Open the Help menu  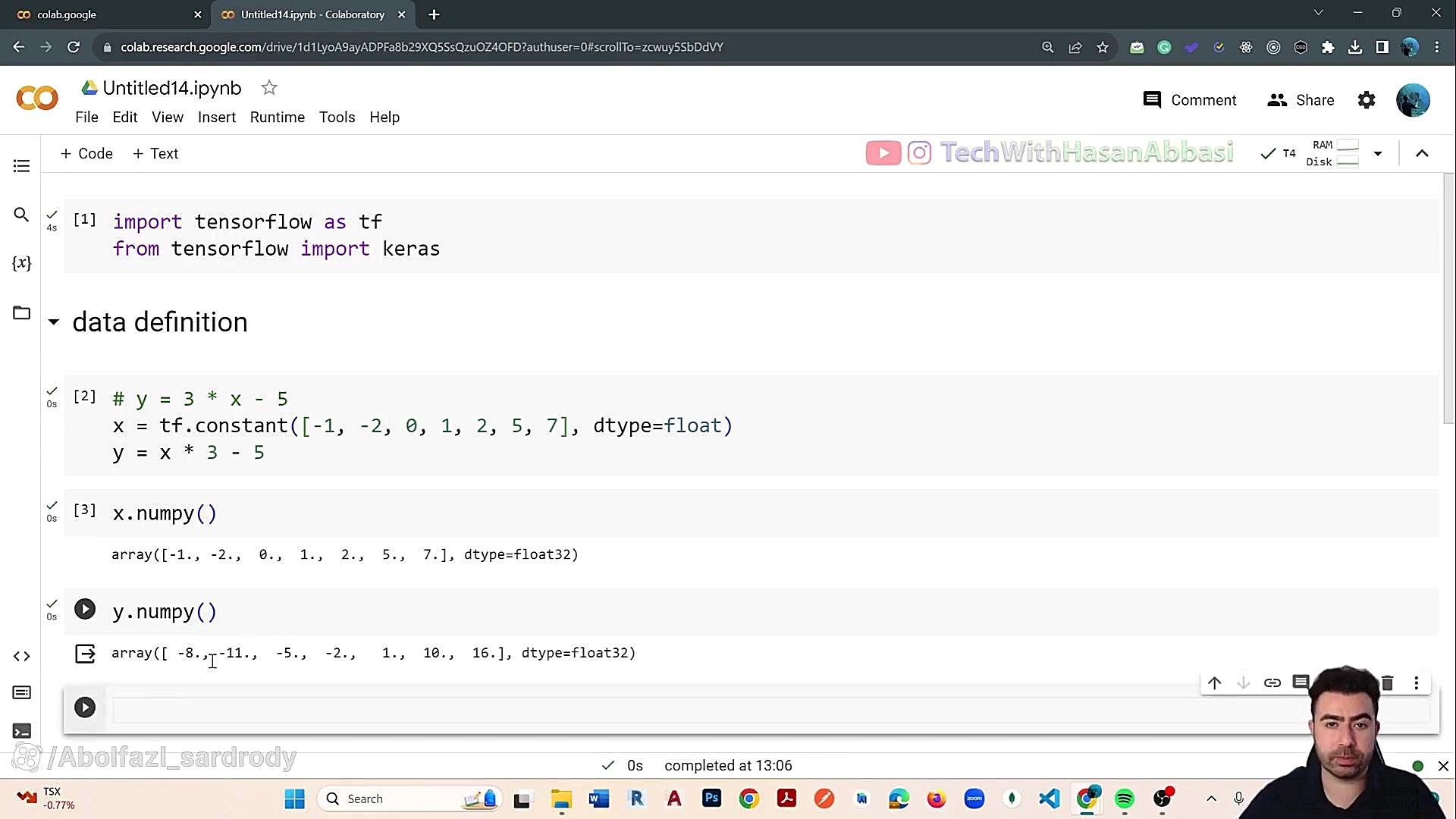point(384,118)
